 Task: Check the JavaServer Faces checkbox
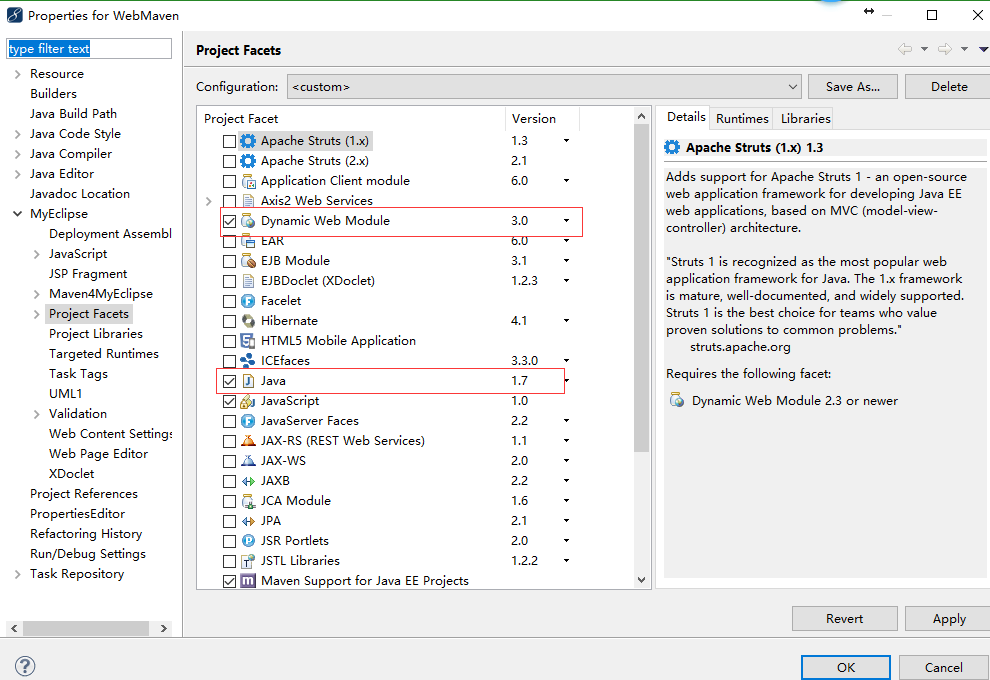click(229, 421)
